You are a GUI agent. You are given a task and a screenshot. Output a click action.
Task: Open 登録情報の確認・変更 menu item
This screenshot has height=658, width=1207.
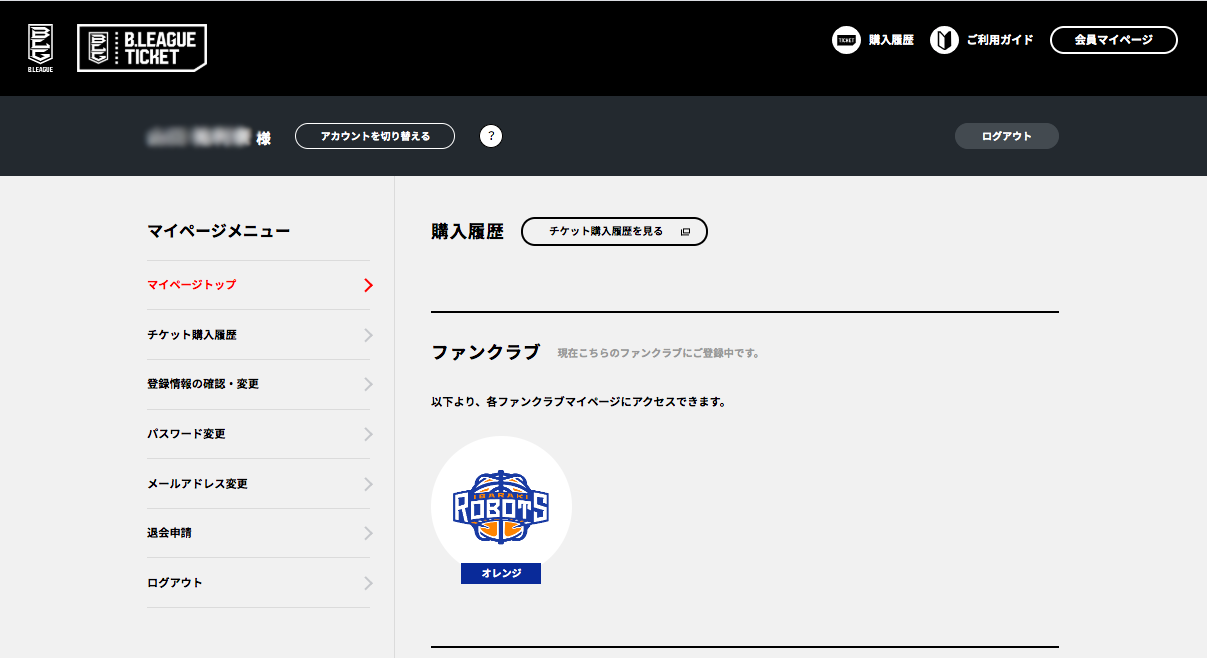coord(258,384)
